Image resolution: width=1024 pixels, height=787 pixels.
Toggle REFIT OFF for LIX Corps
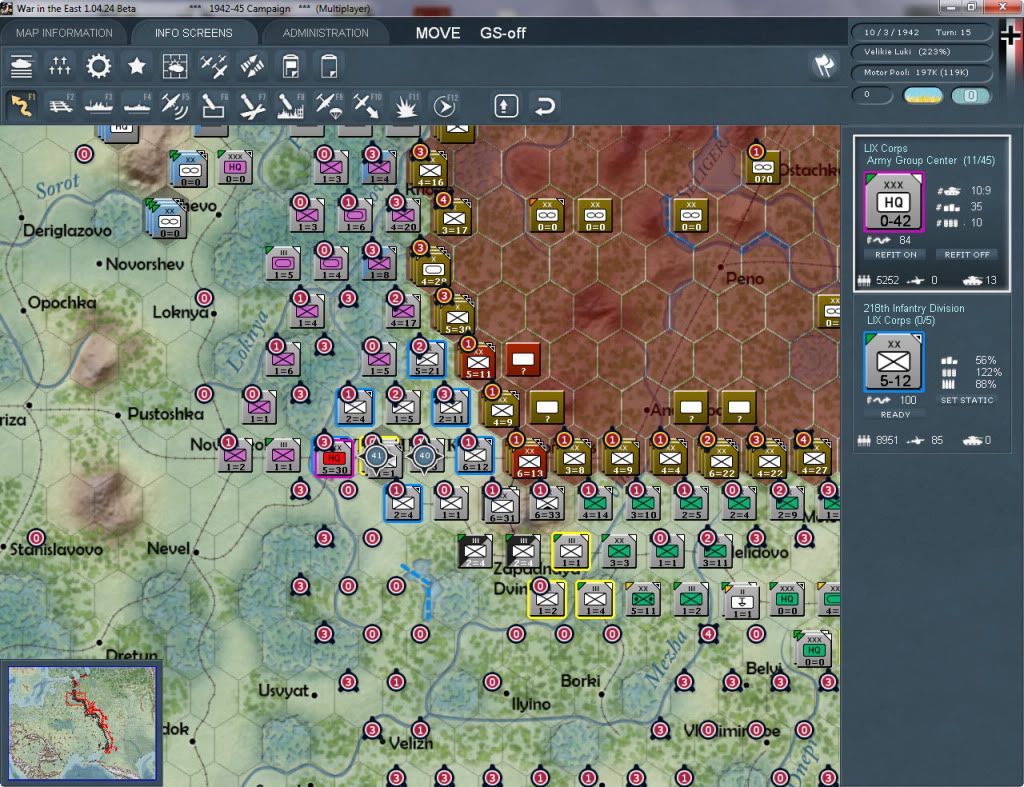click(x=967, y=255)
